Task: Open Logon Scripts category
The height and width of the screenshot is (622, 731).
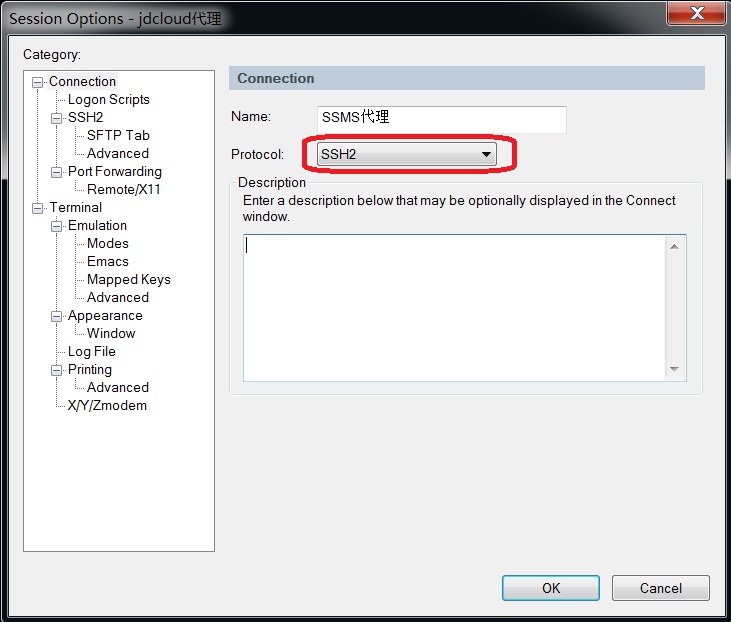Action: [109, 99]
